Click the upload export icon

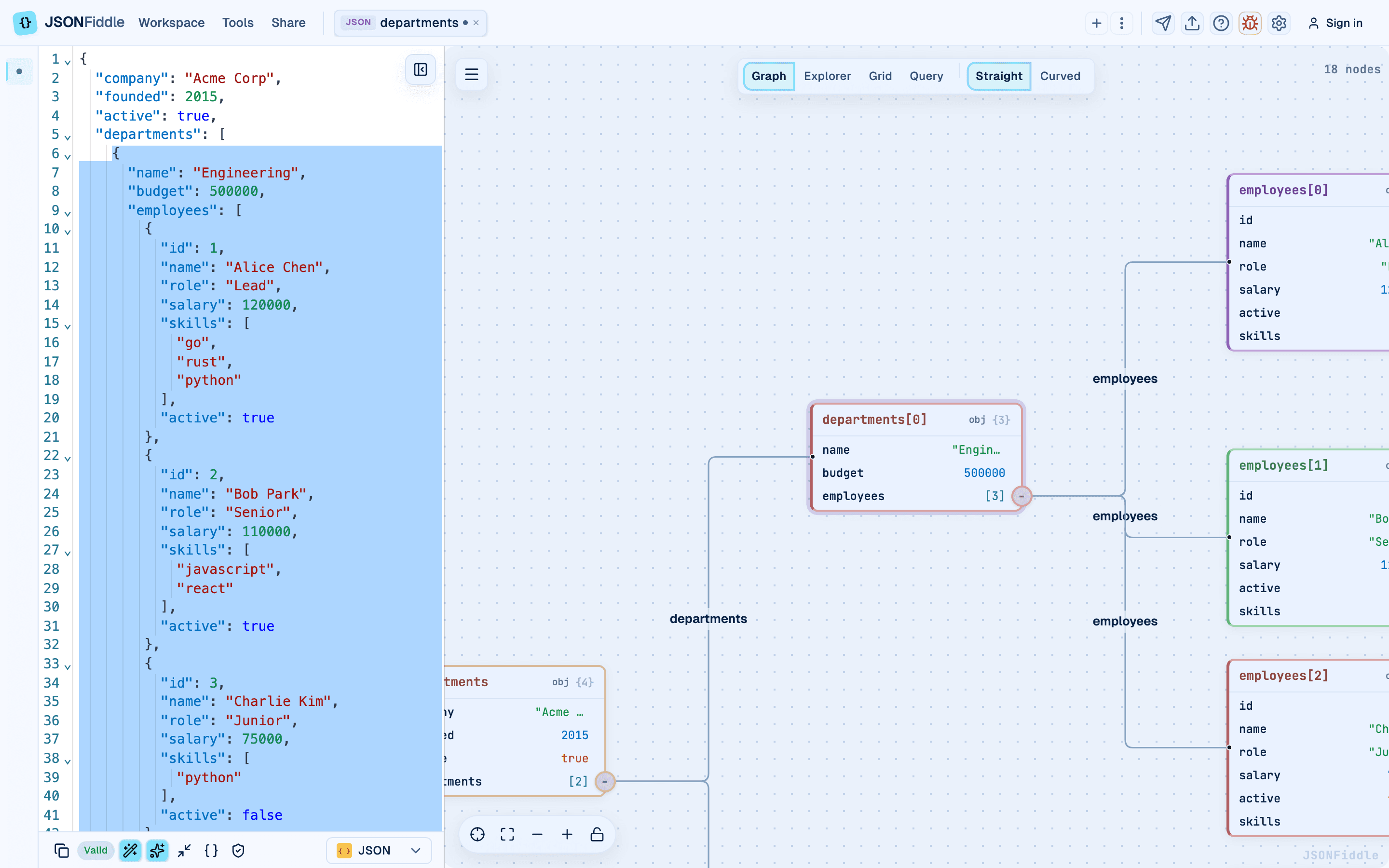coord(1192,23)
